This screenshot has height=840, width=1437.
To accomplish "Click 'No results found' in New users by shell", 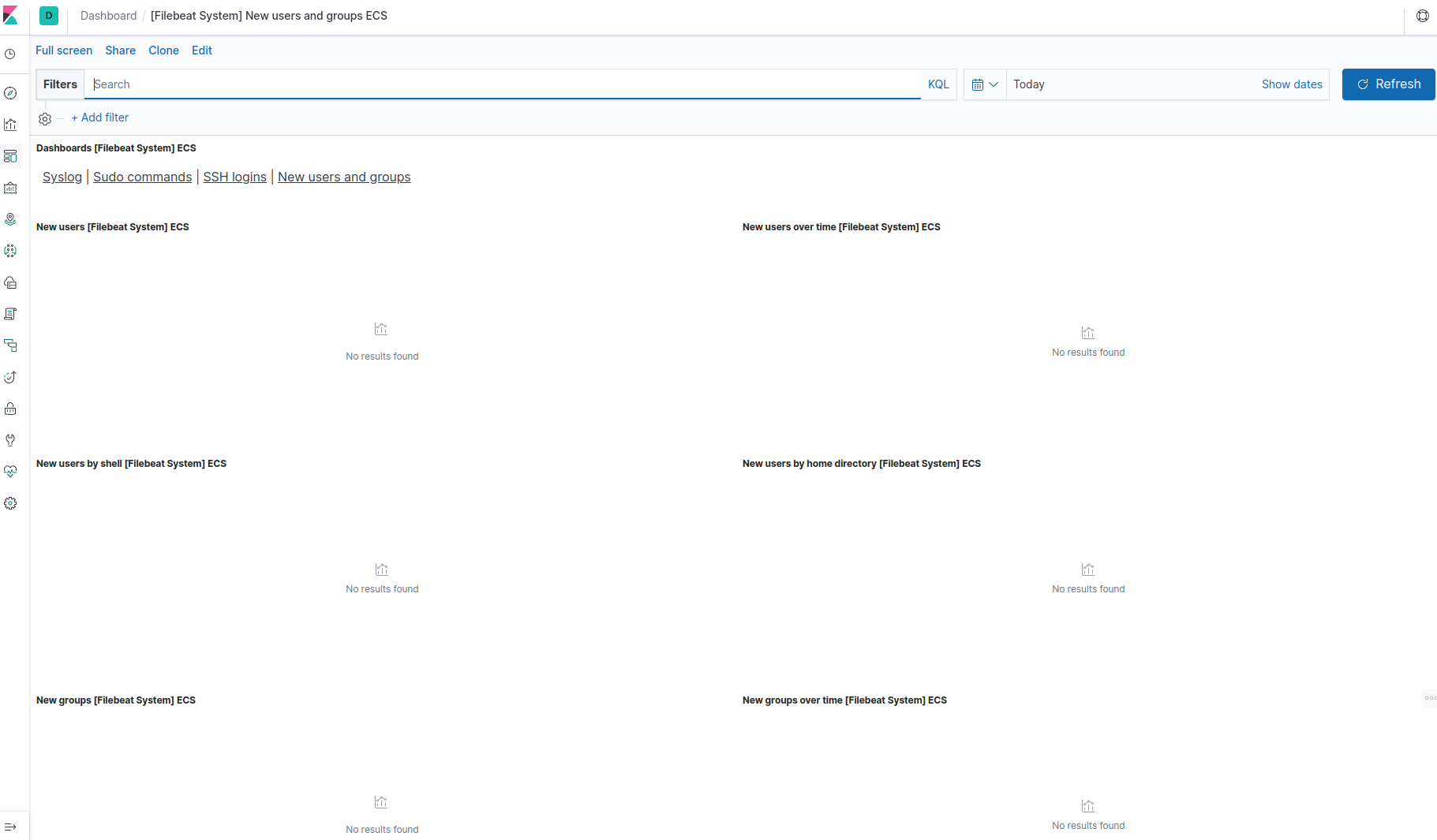I will [382, 589].
